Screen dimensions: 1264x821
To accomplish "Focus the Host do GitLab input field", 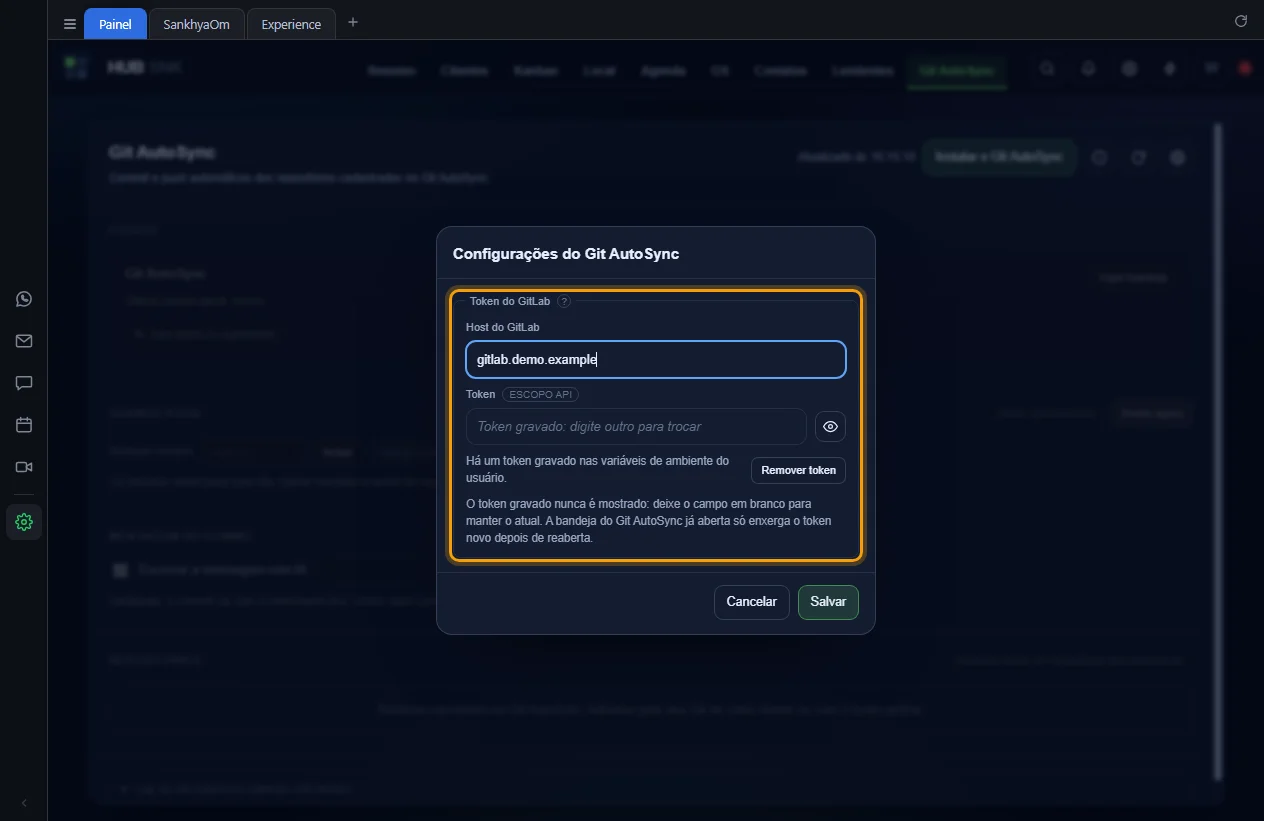I will tap(656, 360).
